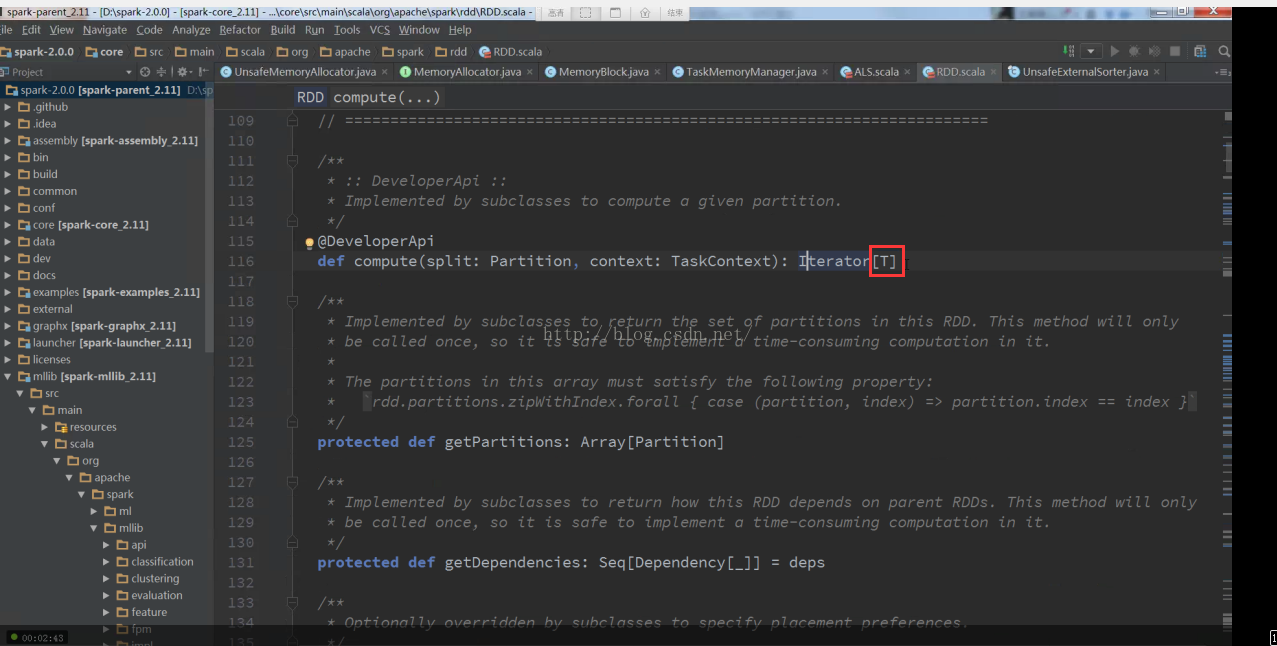Switch to the UnsafeExternalSorter.java tab

(x=1085, y=72)
